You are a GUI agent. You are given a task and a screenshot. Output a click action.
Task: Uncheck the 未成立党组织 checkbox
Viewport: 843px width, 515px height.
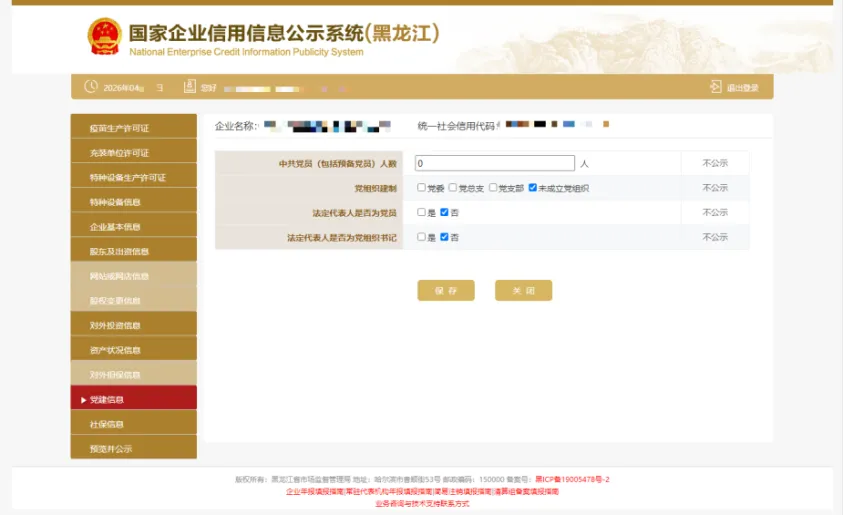tap(532, 188)
